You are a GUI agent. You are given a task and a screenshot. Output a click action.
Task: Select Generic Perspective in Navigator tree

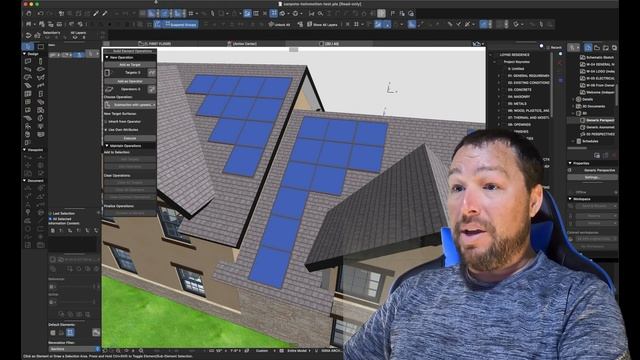tap(598, 120)
